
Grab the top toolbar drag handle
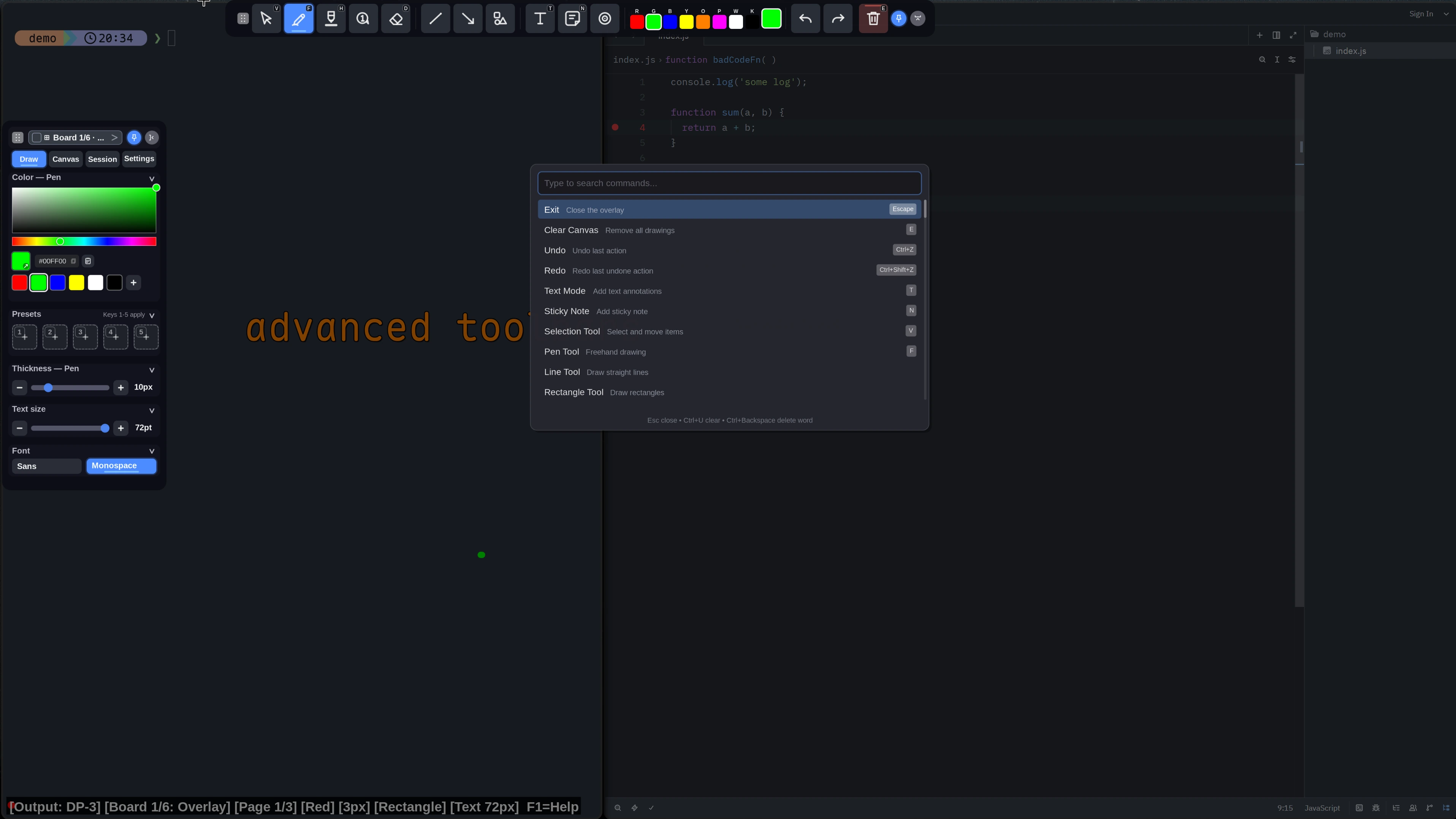pos(243,19)
